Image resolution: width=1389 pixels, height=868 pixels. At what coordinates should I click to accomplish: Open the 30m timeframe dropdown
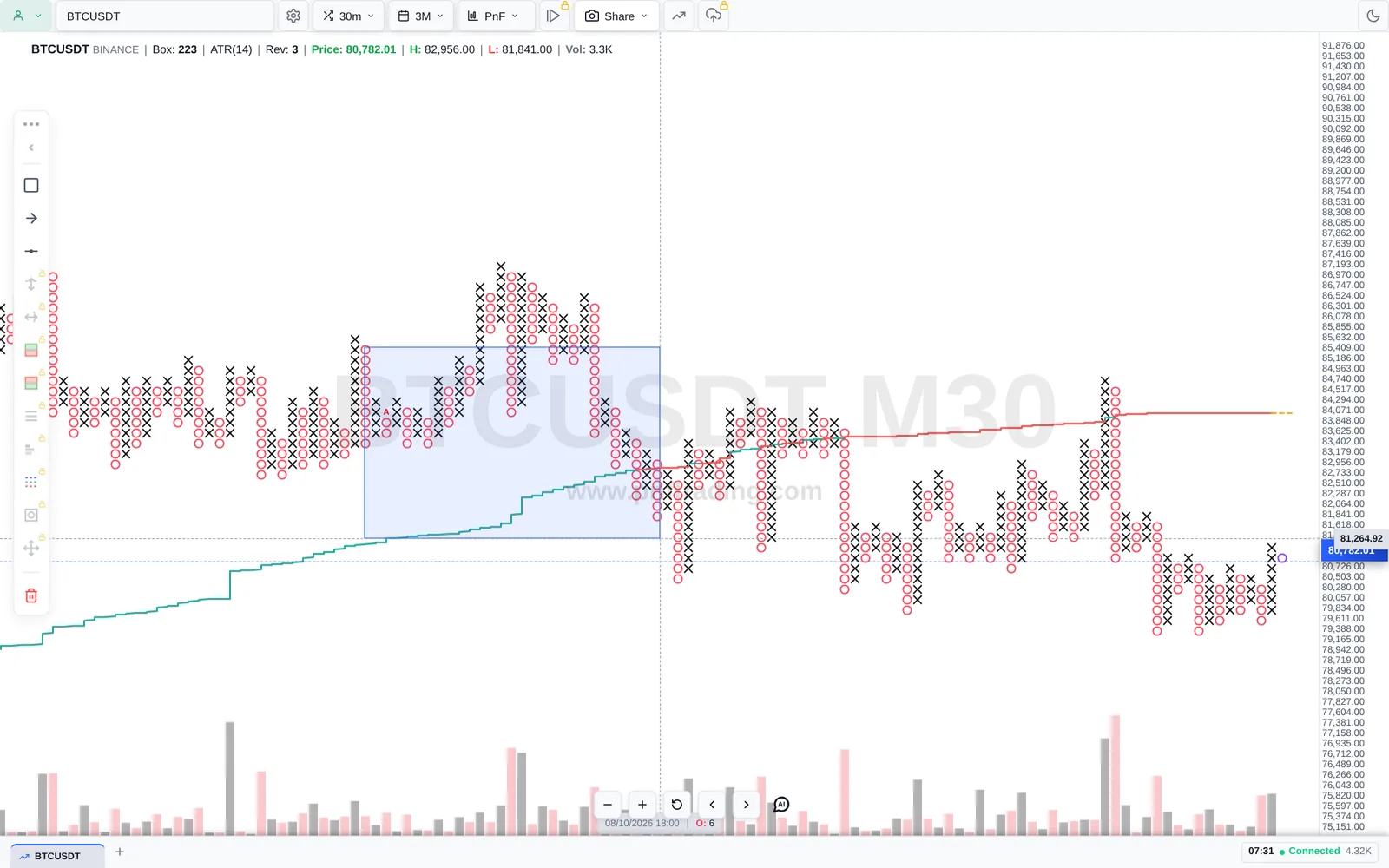(348, 16)
